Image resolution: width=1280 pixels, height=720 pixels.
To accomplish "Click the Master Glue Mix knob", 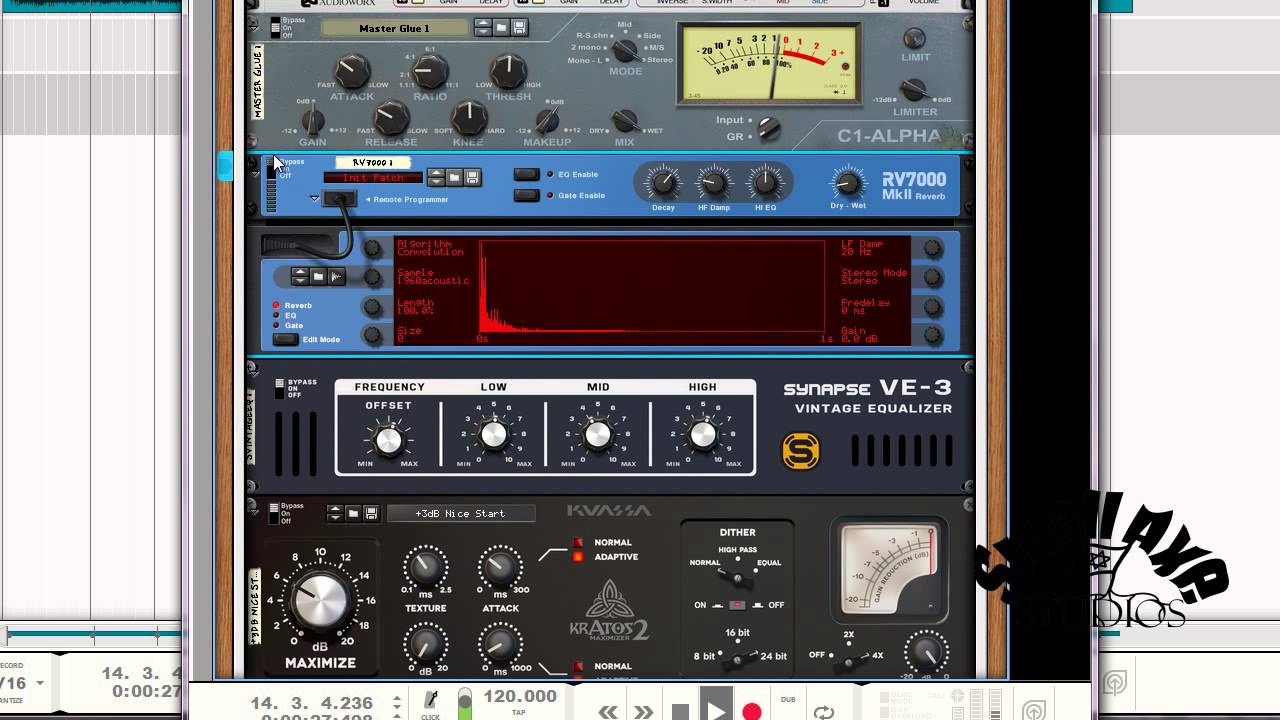I will pyautogui.click(x=625, y=121).
